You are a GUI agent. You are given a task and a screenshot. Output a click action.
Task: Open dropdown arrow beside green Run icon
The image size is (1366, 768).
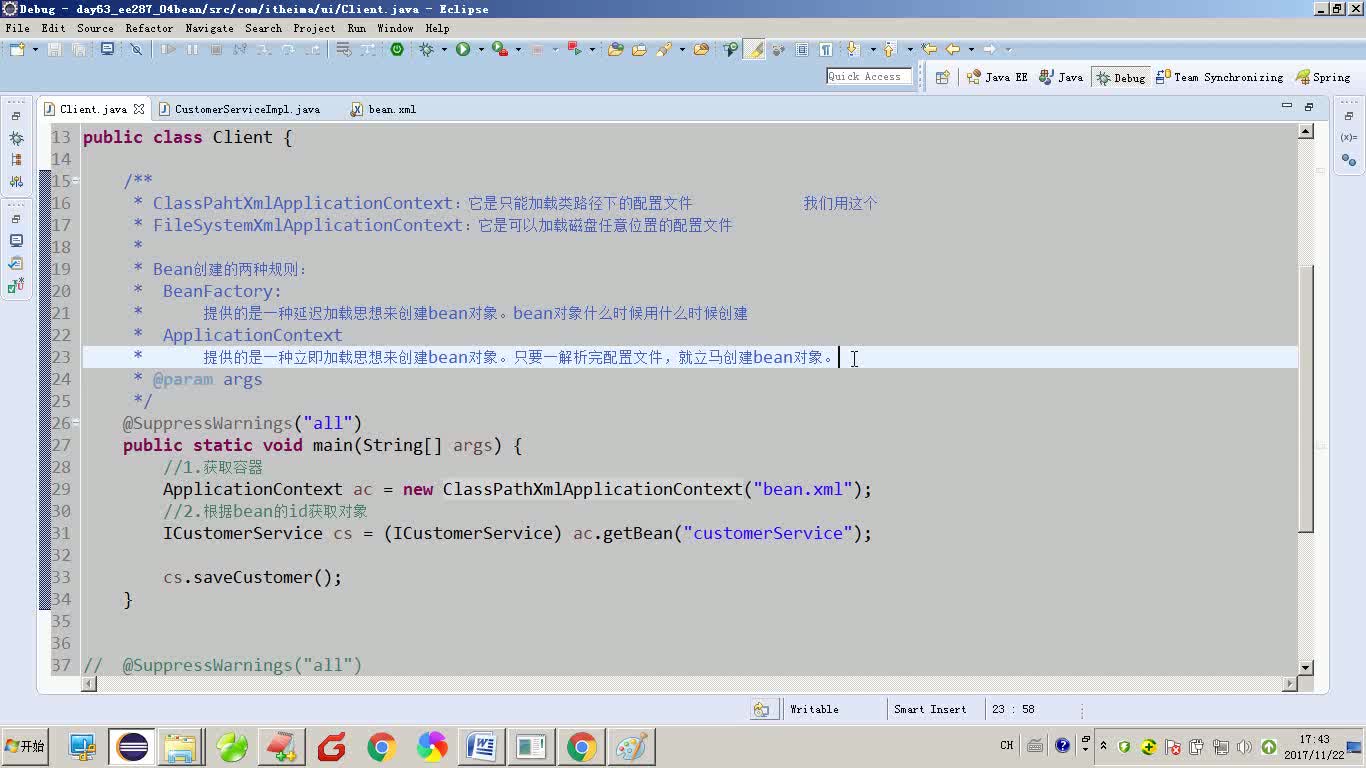481,49
